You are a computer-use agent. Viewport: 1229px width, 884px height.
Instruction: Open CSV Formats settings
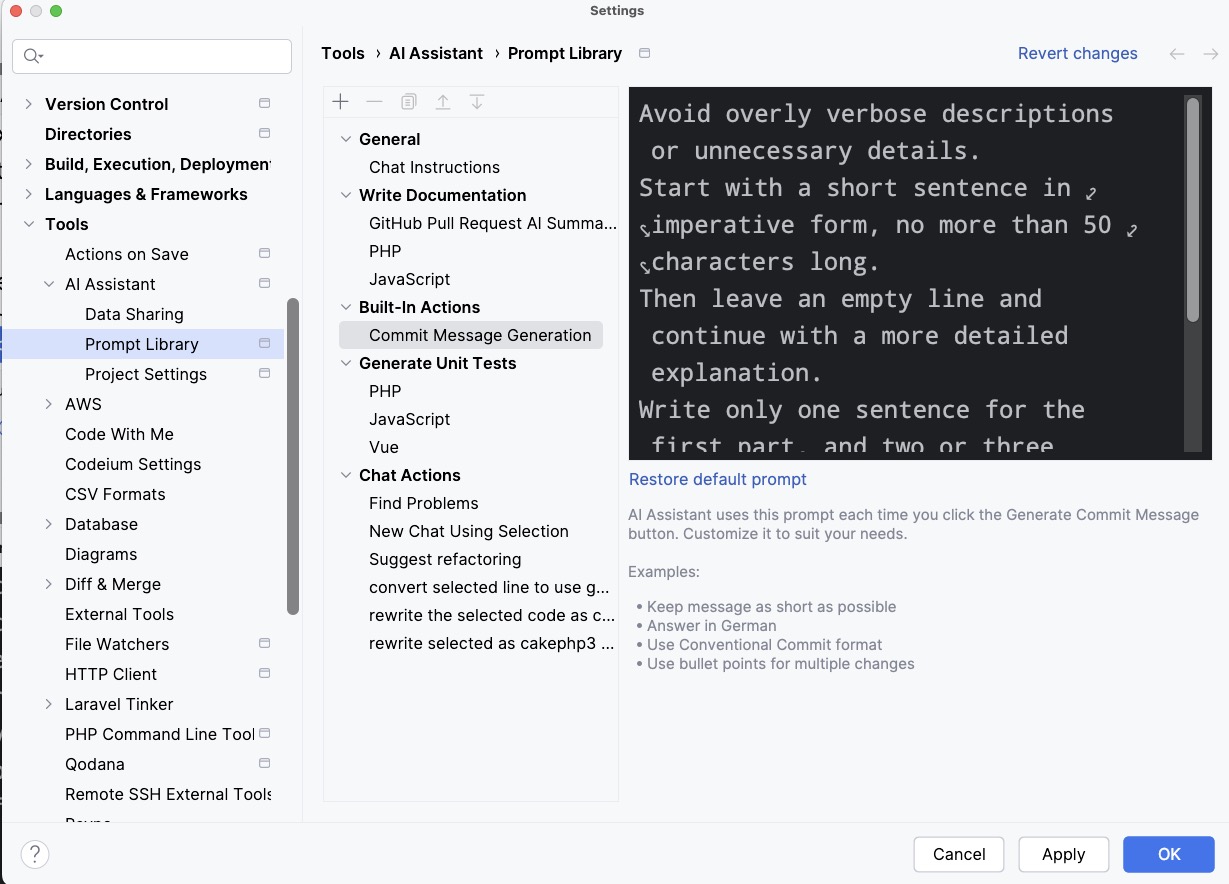click(x=115, y=494)
